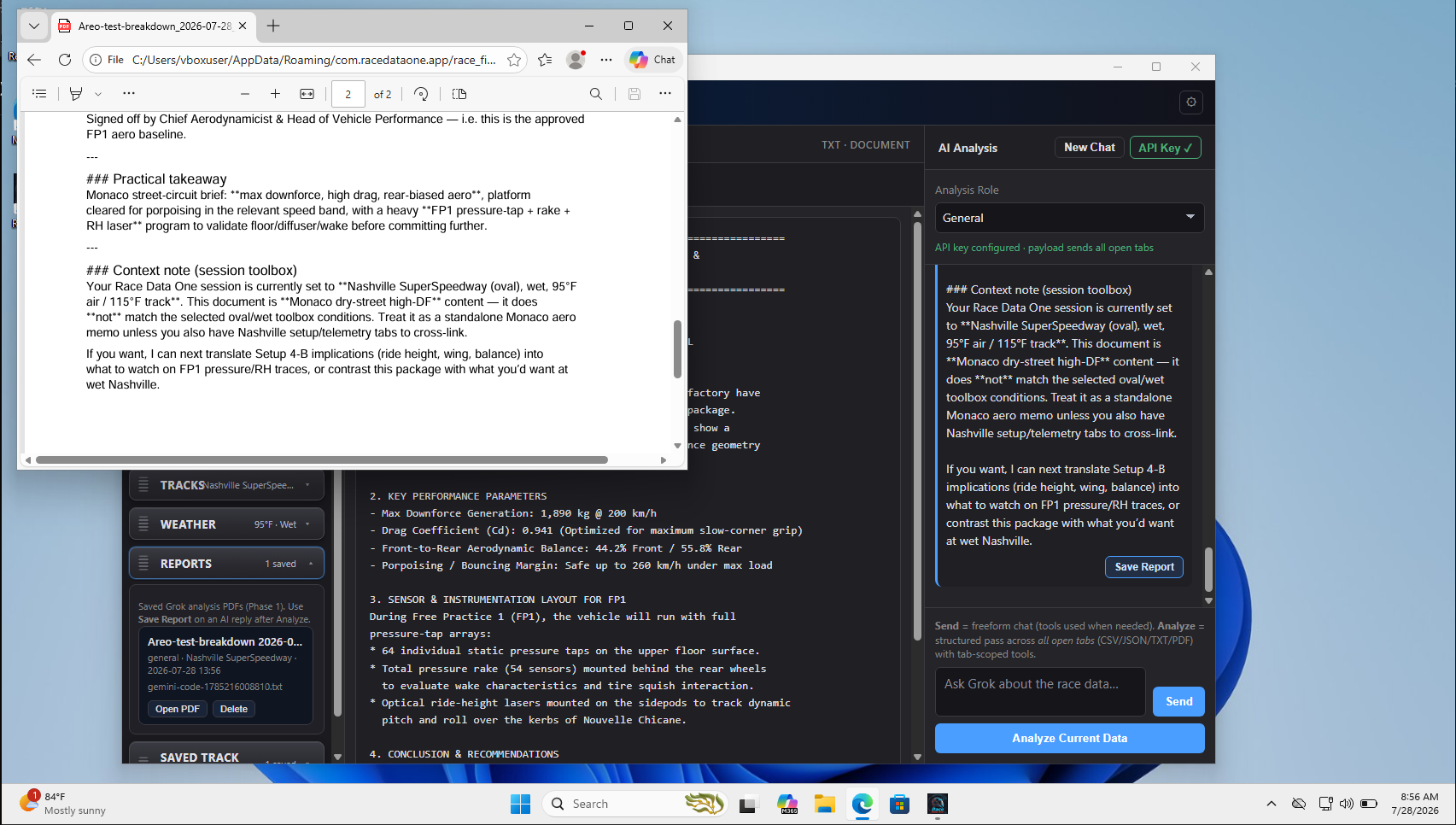Click the PDF vertical scrollbar thumb
Viewport: 1456px width, 825px height.
(x=677, y=349)
